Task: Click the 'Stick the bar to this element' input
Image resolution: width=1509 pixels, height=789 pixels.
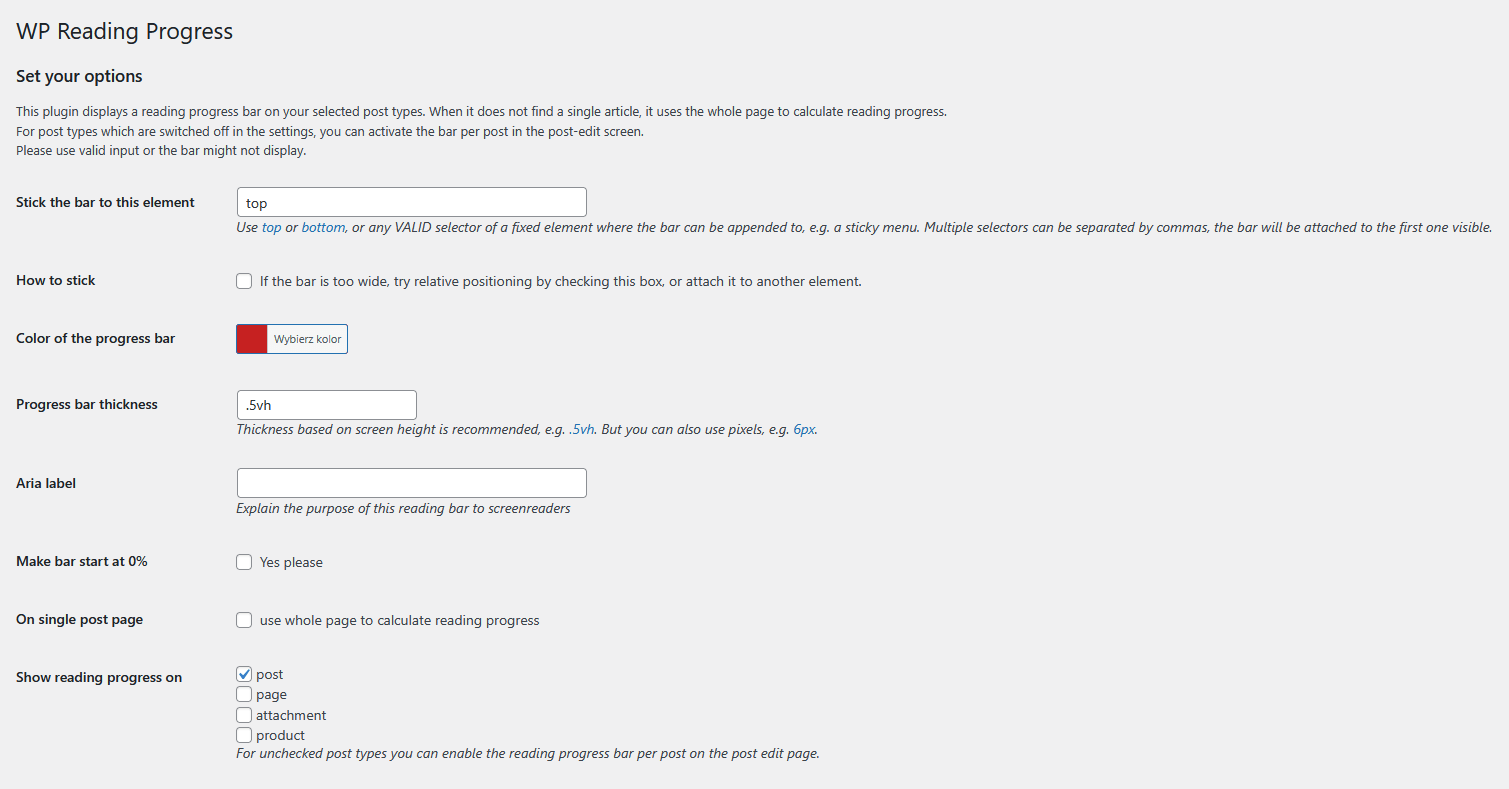Action: pos(411,202)
